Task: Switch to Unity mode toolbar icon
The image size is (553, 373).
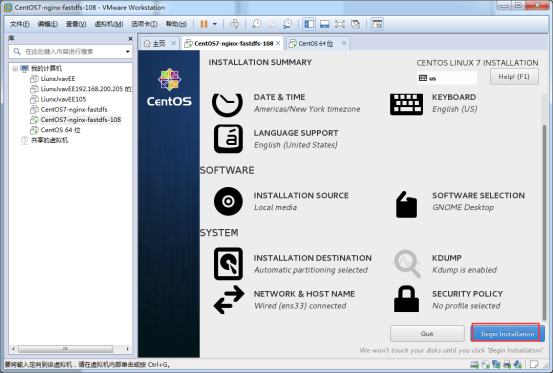Action: [x=356, y=24]
